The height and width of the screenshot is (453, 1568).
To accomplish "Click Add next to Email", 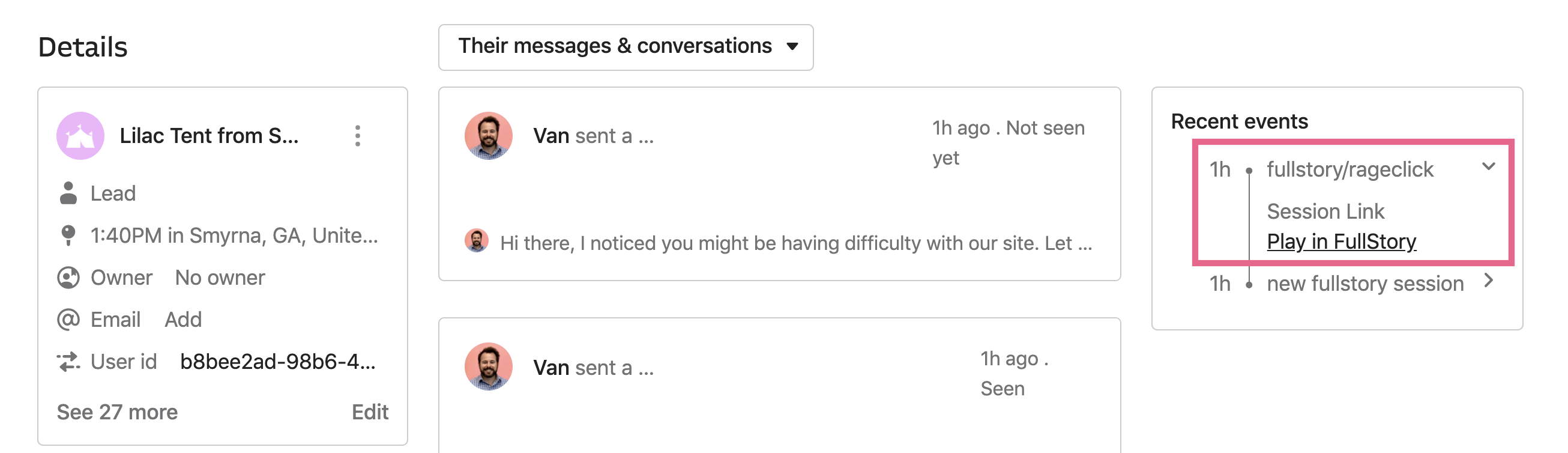I will pos(182,319).
